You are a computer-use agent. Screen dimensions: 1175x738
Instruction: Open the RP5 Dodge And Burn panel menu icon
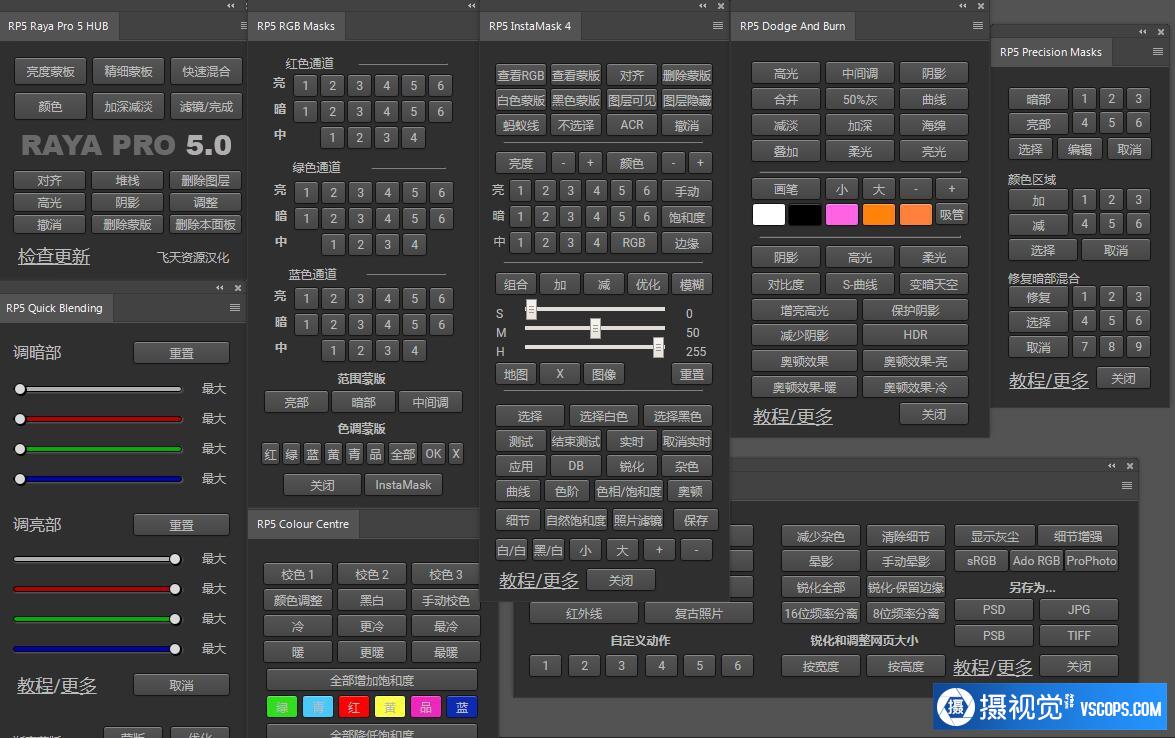point(977,26)
